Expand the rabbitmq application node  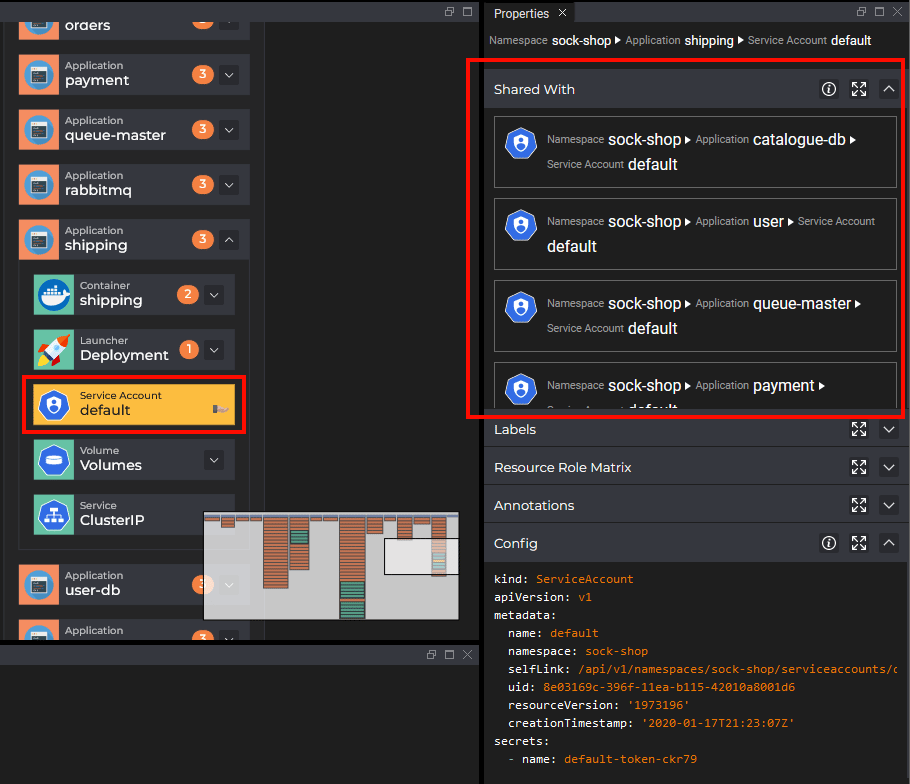[229, 185]
